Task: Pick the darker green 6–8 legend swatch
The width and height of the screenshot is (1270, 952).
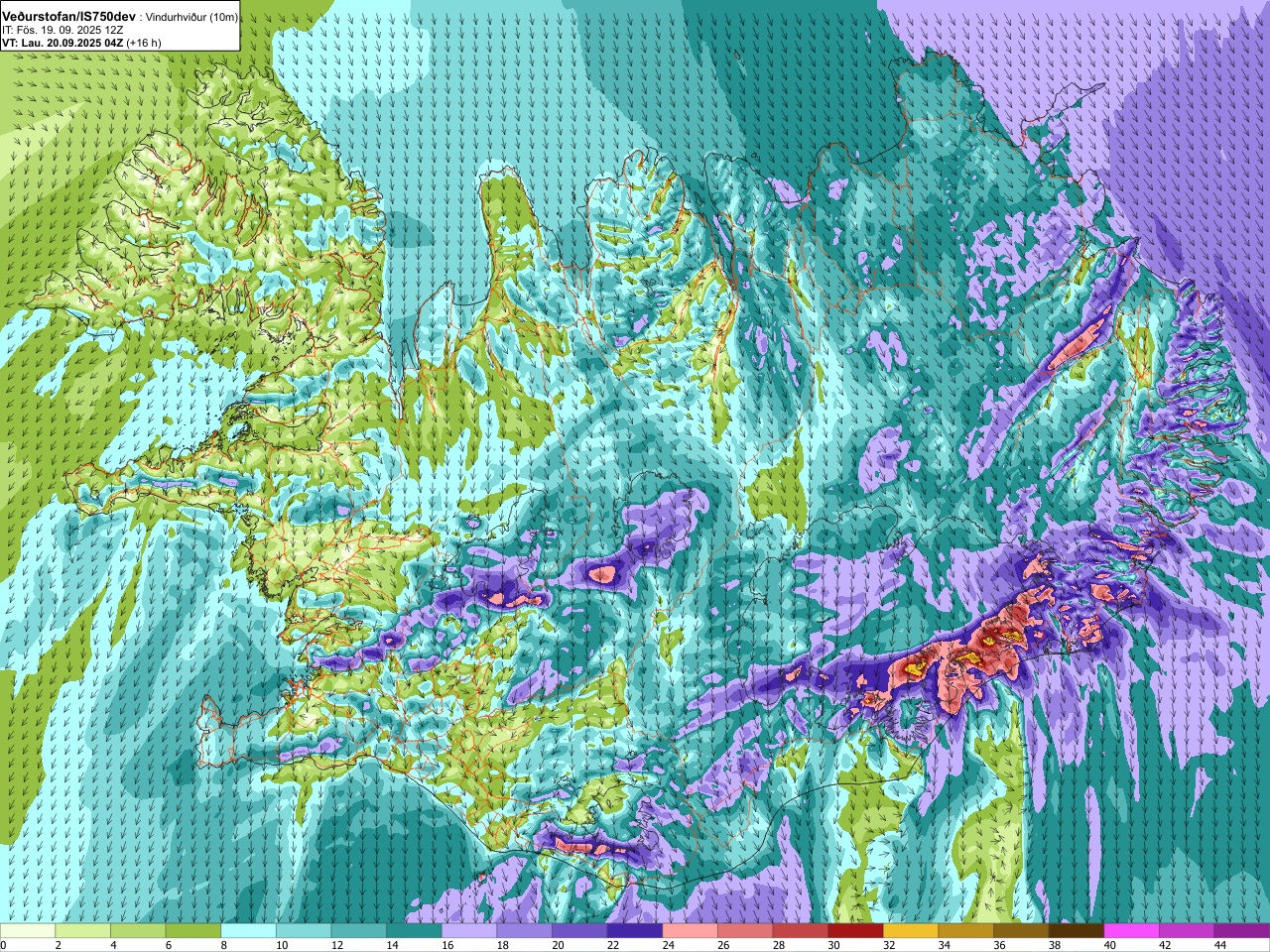Action: pos(193,931)
